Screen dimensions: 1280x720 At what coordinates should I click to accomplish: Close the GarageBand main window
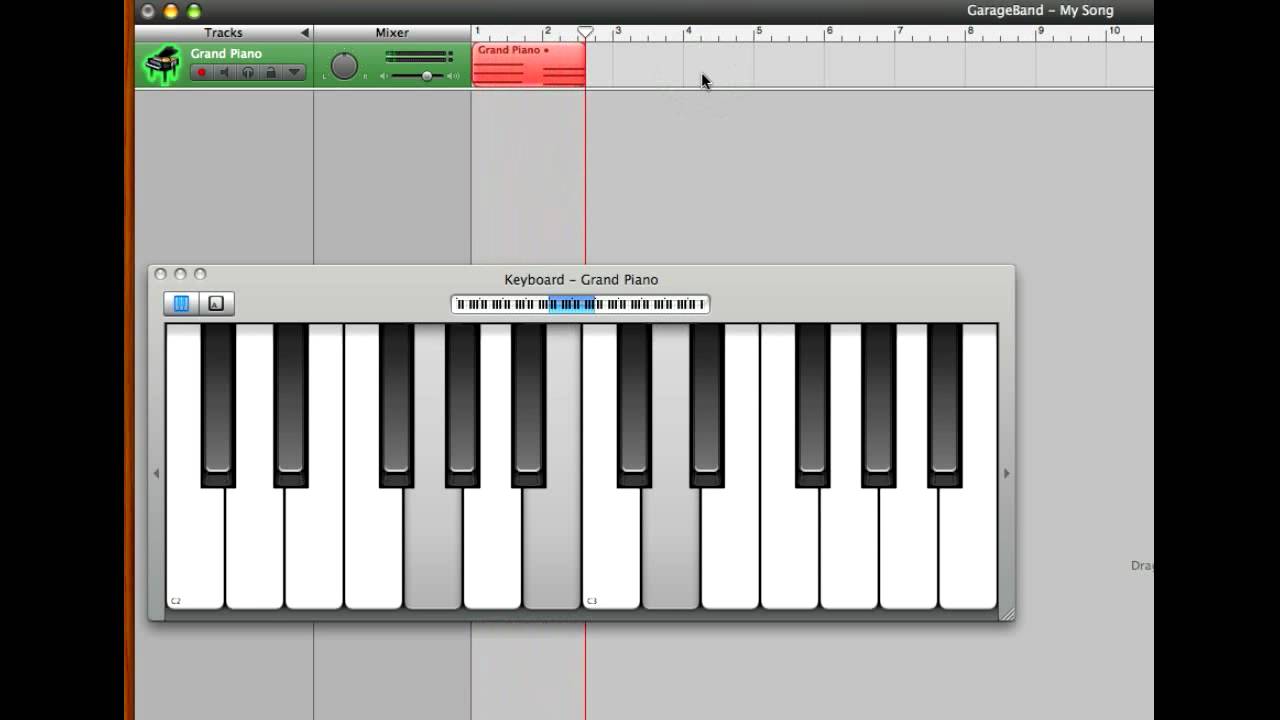pyautogui.click(x=148, y=11)
